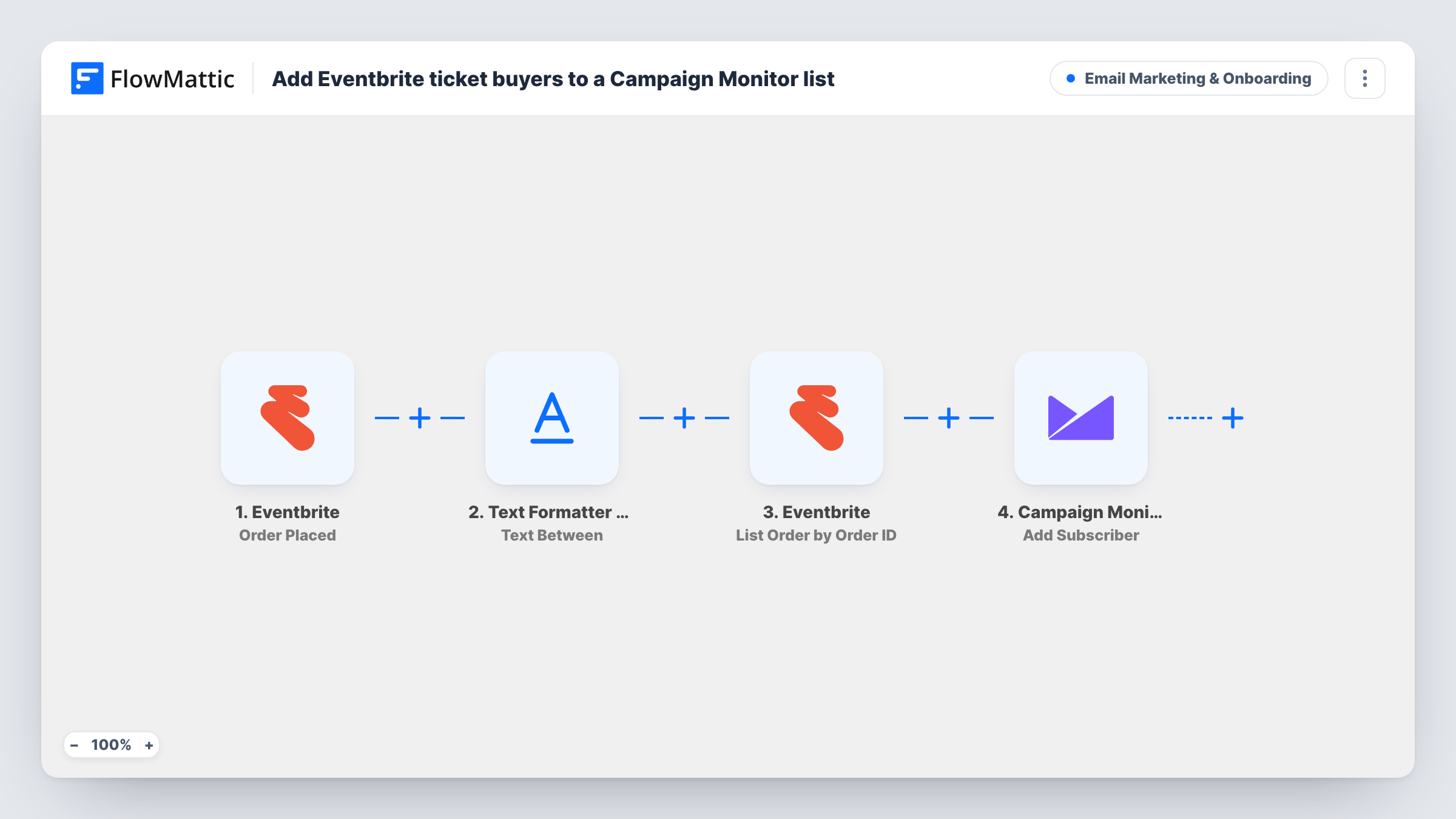The height and width of the screenshot is (819, 1456).
Task: Select the '4. Campaign Moni...' label
Action: tap(1080, 512)
